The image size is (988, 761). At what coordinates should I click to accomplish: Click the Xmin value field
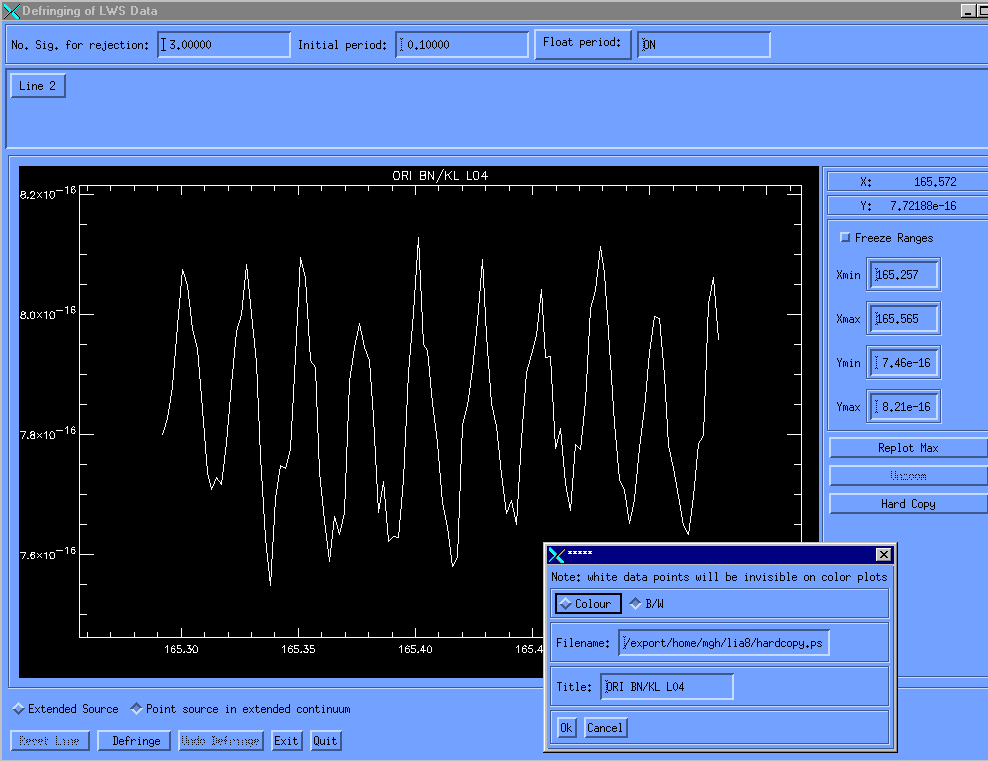click(x=904, y=275)
